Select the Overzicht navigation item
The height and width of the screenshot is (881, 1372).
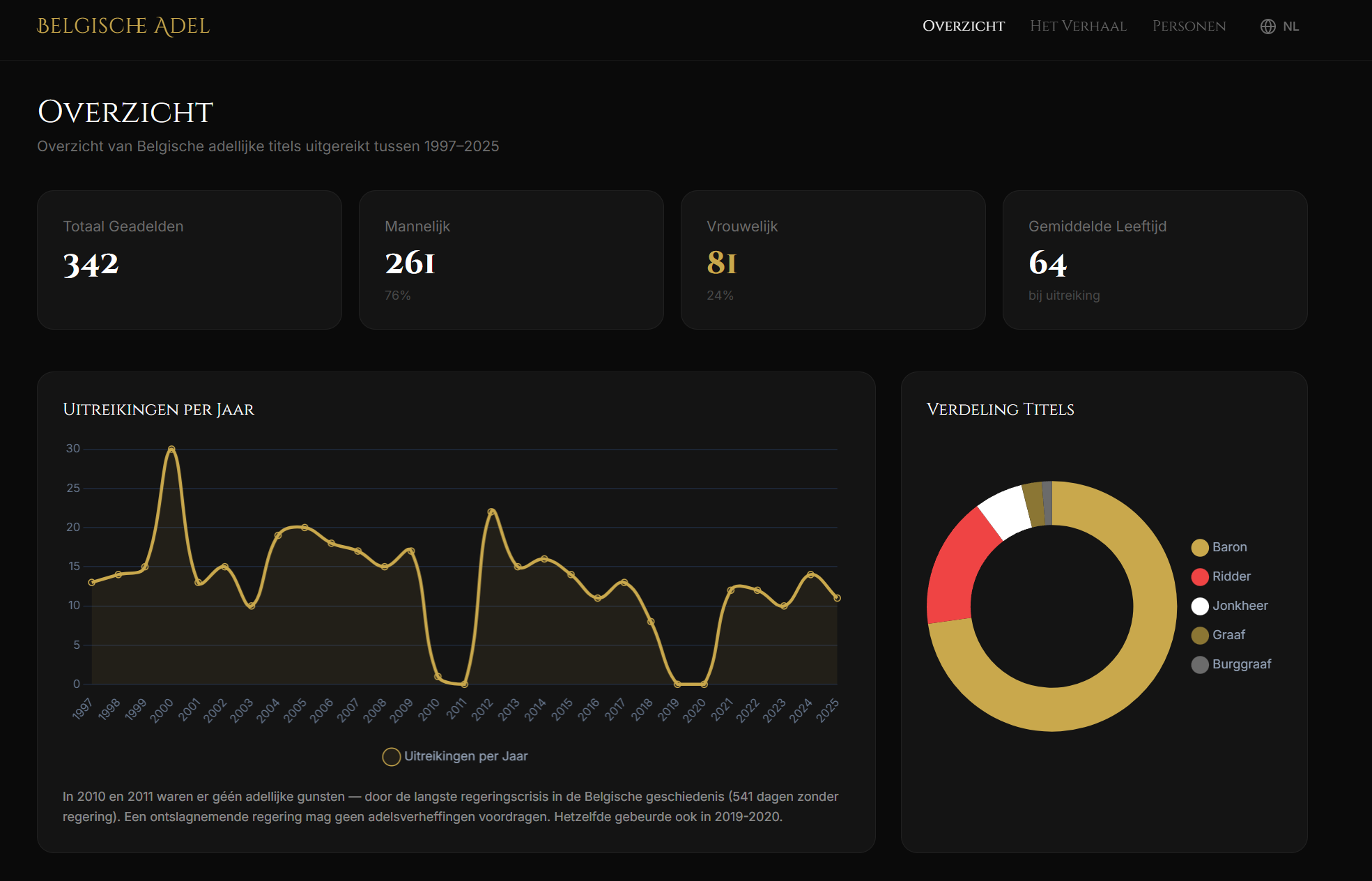tap(963, 26)
